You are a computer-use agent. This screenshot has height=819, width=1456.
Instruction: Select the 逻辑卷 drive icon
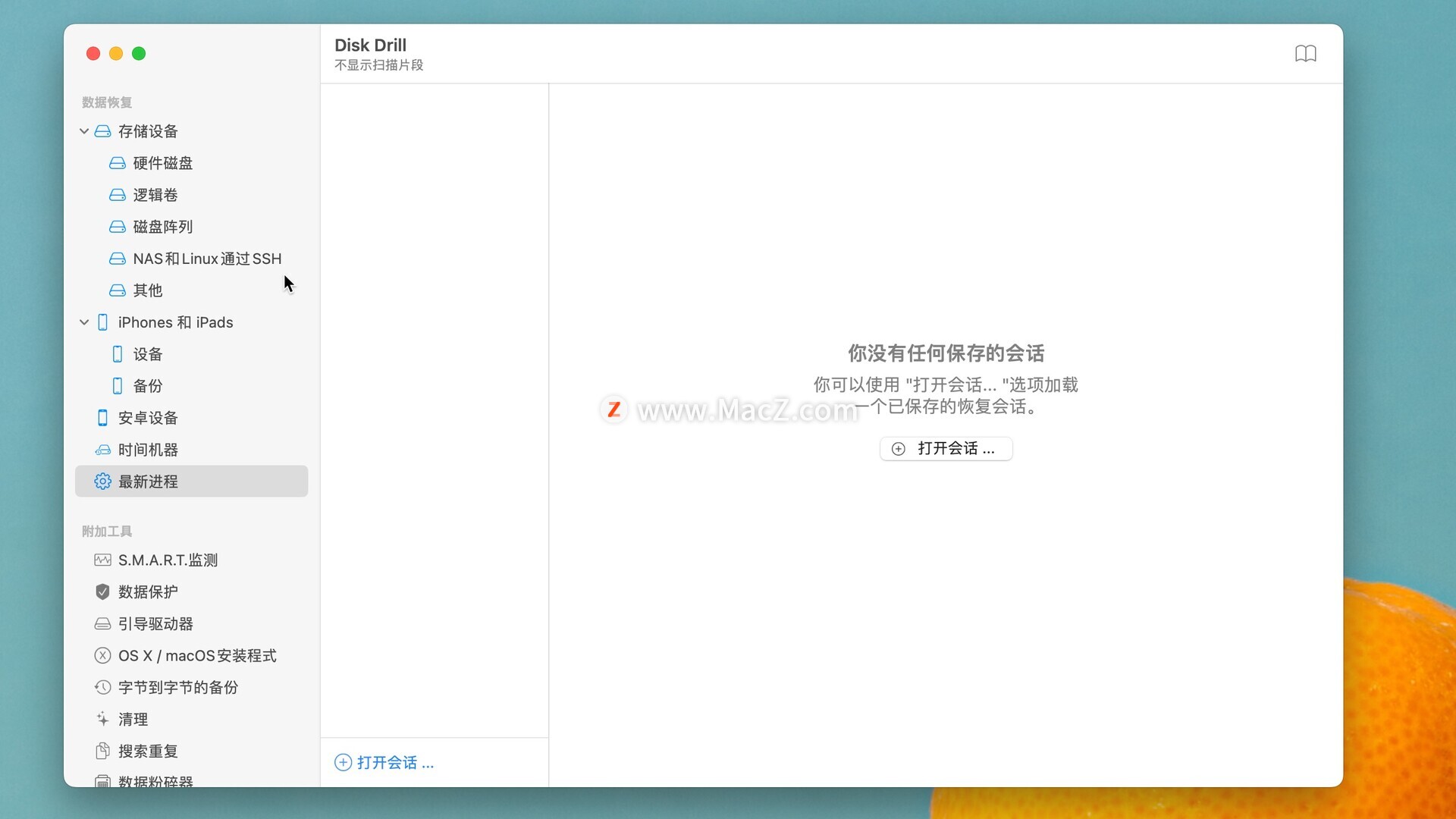coord(118,195)
